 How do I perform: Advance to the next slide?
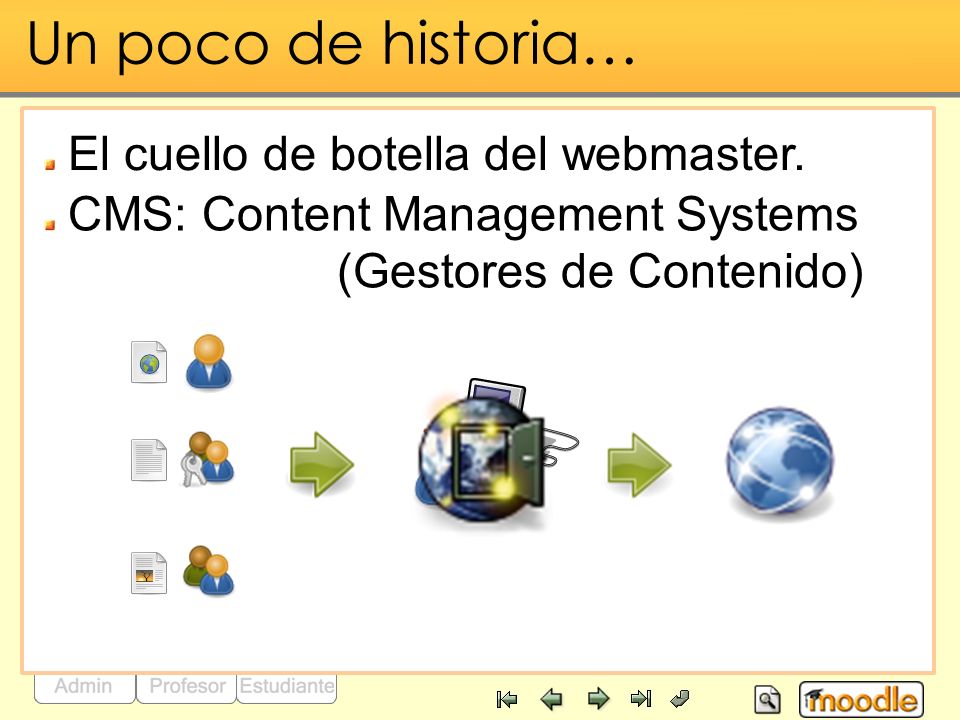(598, 699)
